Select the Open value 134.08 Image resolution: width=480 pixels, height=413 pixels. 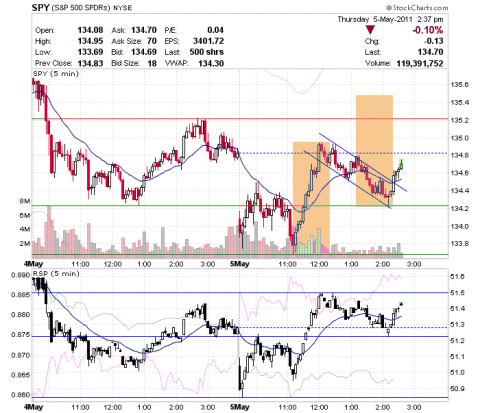click(90, 30)
